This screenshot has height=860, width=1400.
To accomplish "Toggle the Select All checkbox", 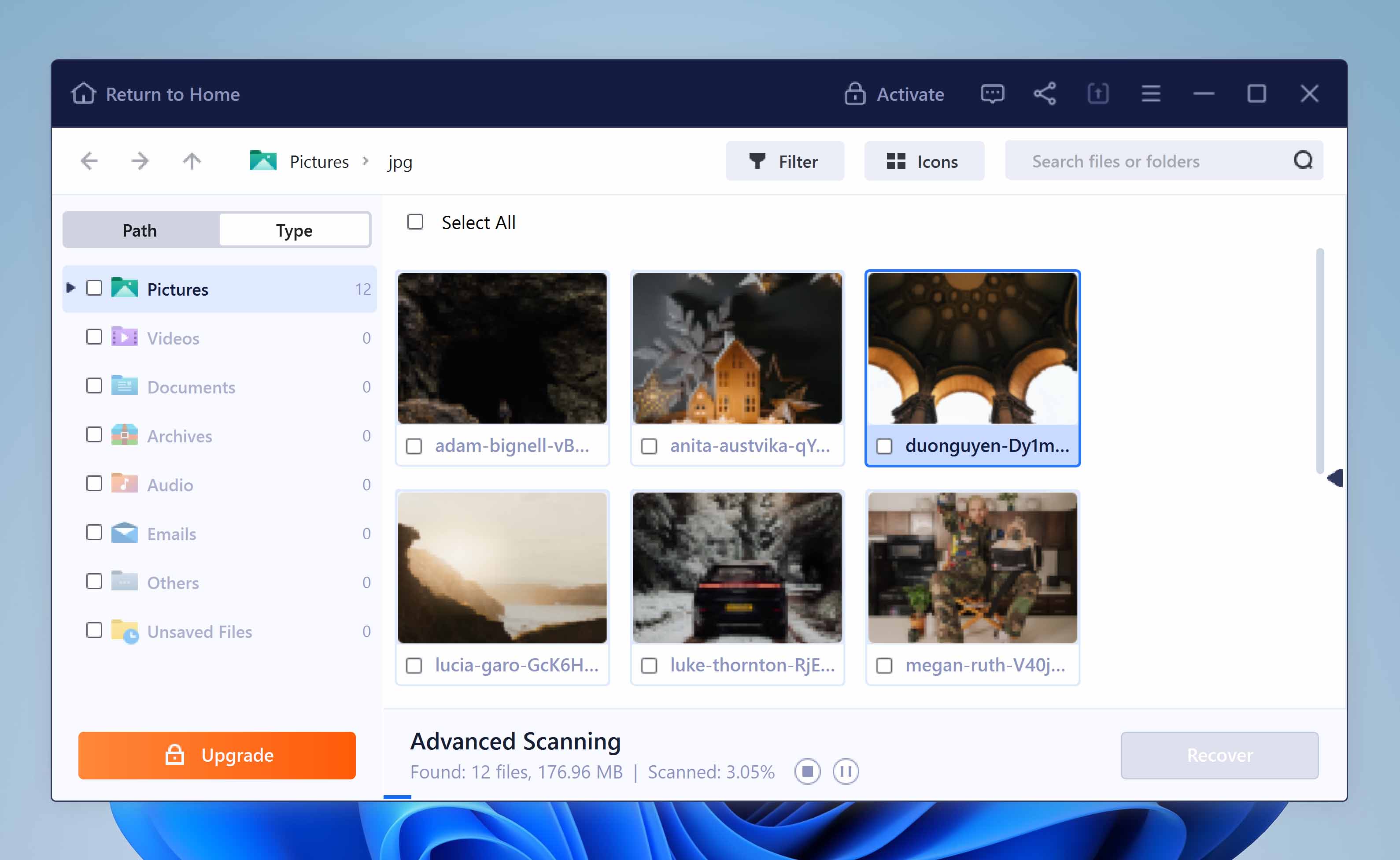I will click(x=415, y=222).
